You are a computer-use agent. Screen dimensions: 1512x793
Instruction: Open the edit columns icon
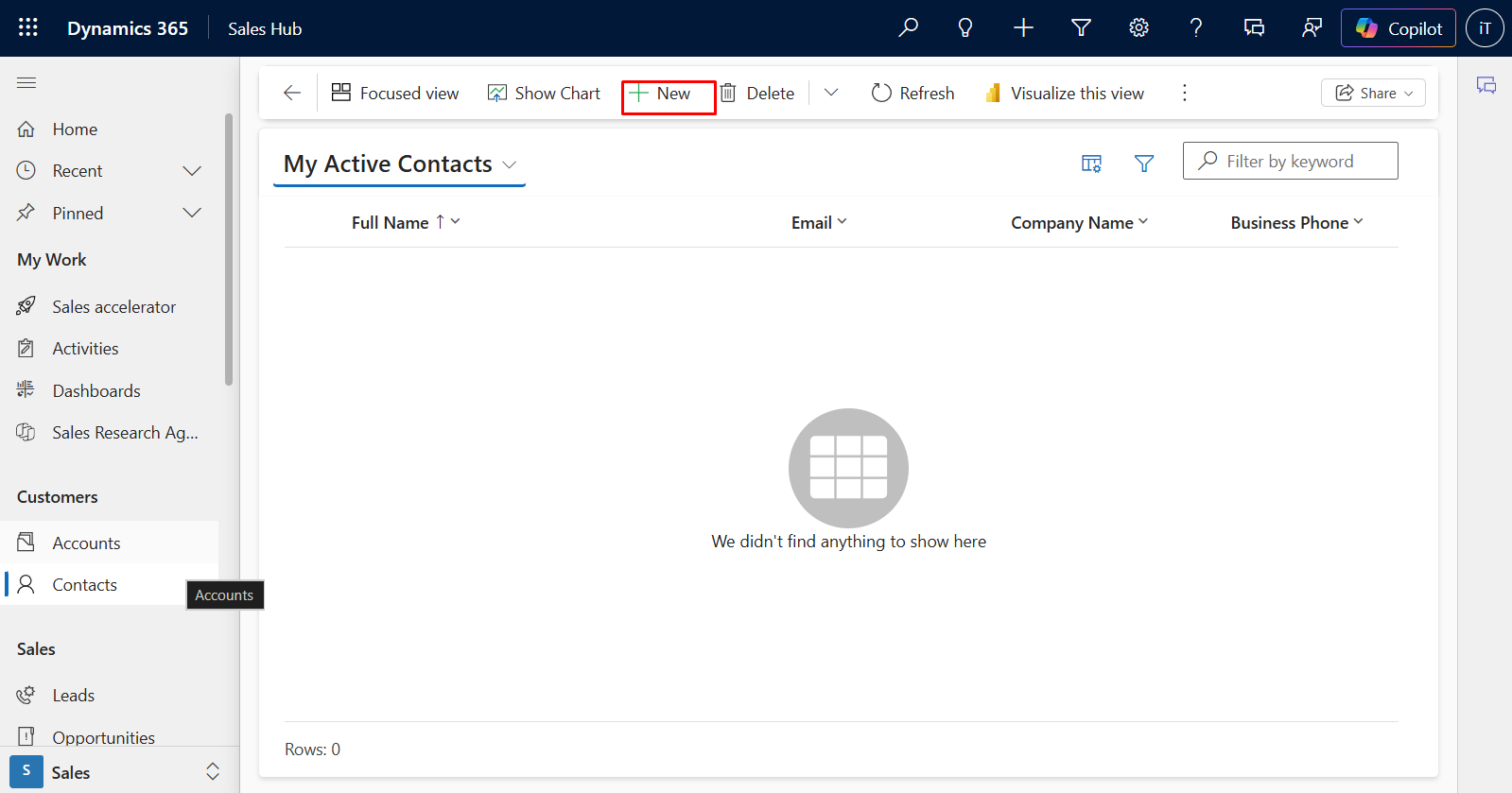tap(1091, 164)
